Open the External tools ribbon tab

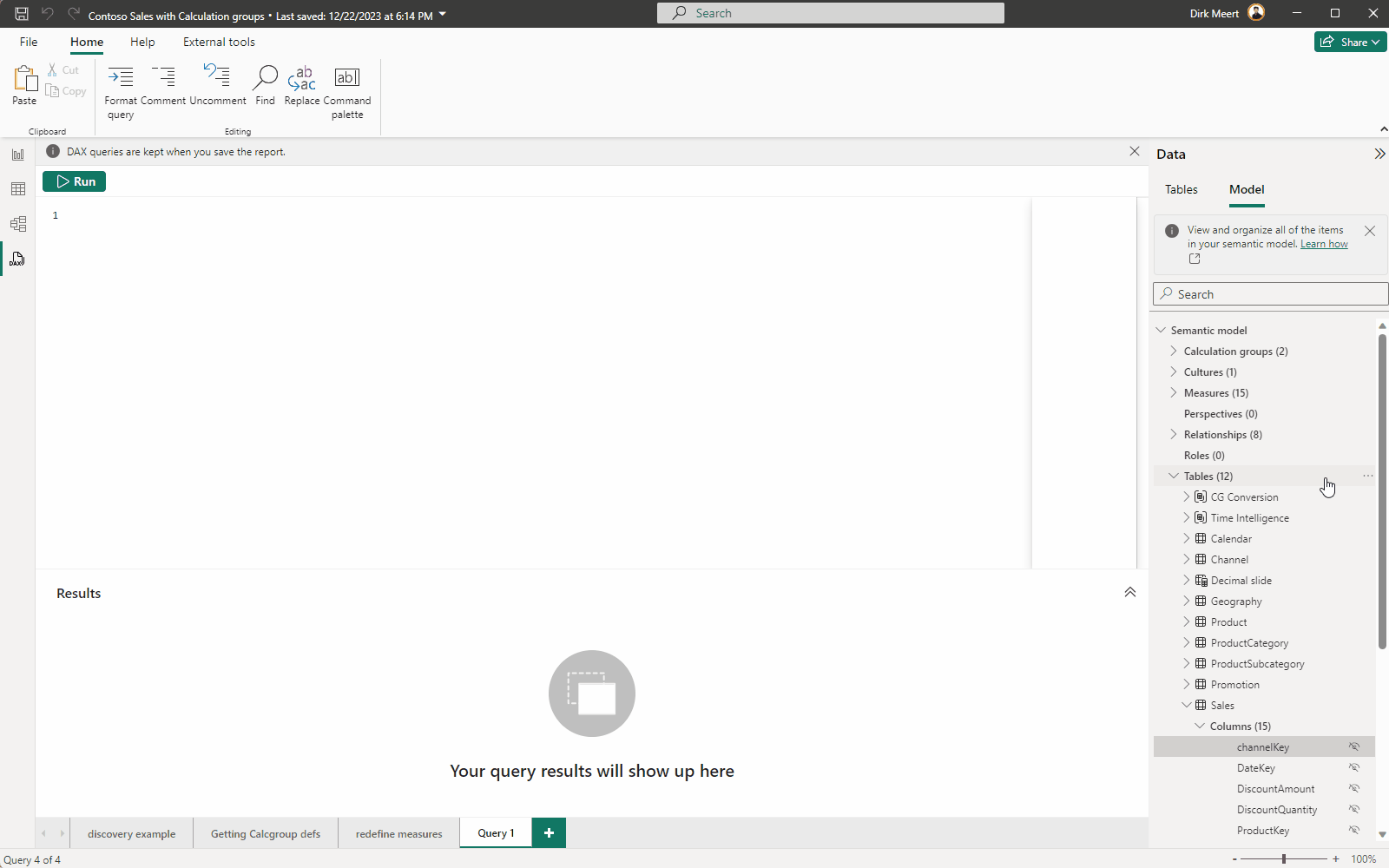click(219, 42)
